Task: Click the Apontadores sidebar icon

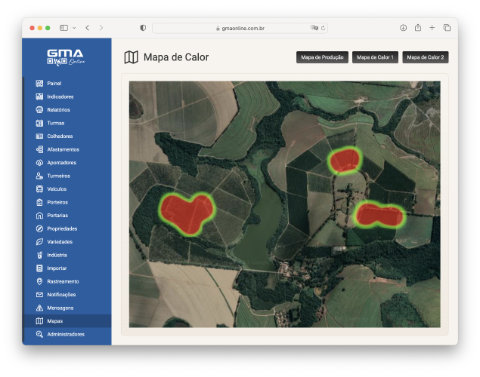Action: pyautogui.click(x=39, y=163)
